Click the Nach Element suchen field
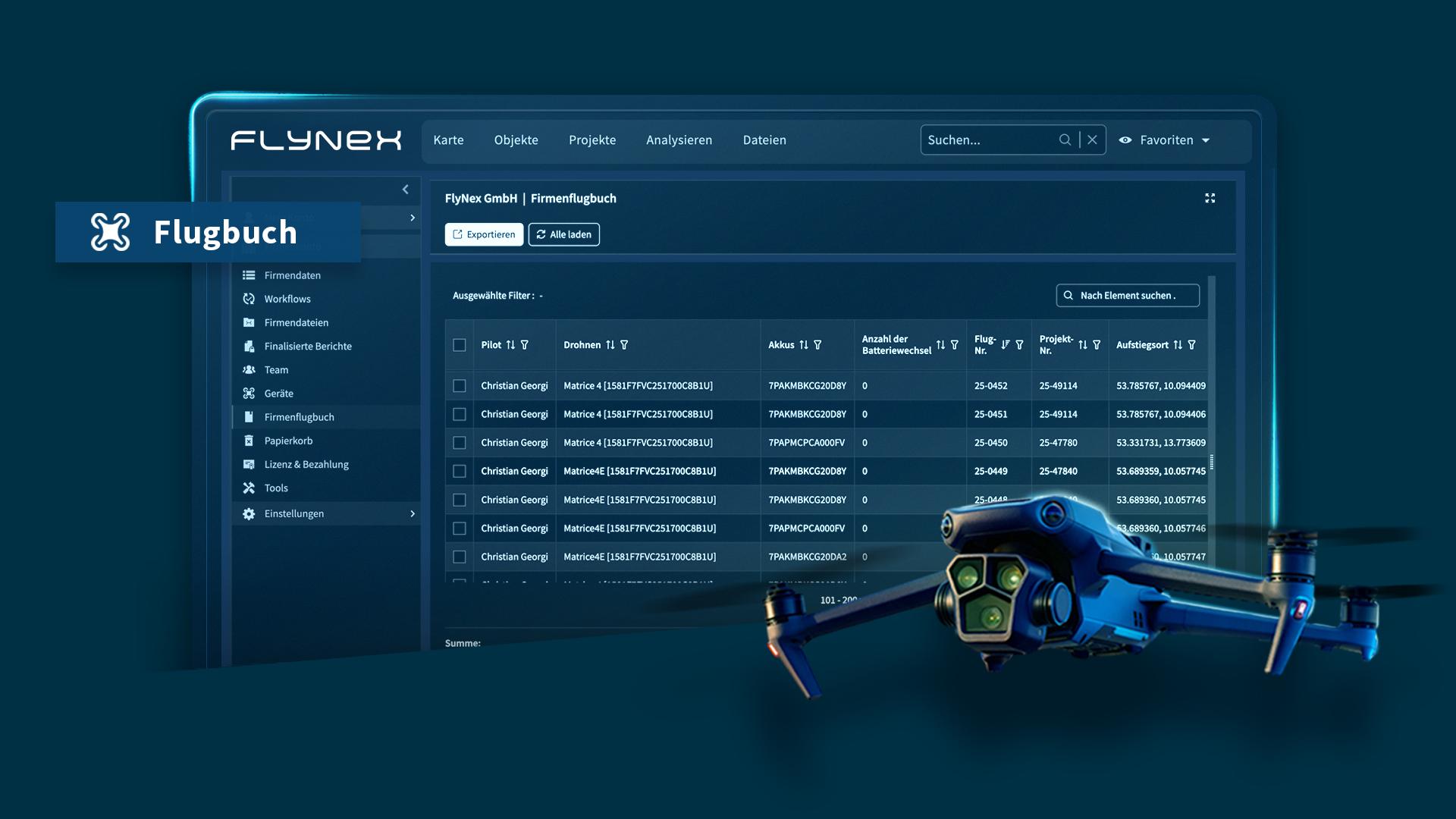Viewport: 1456px width, 819px height. 1128,296
